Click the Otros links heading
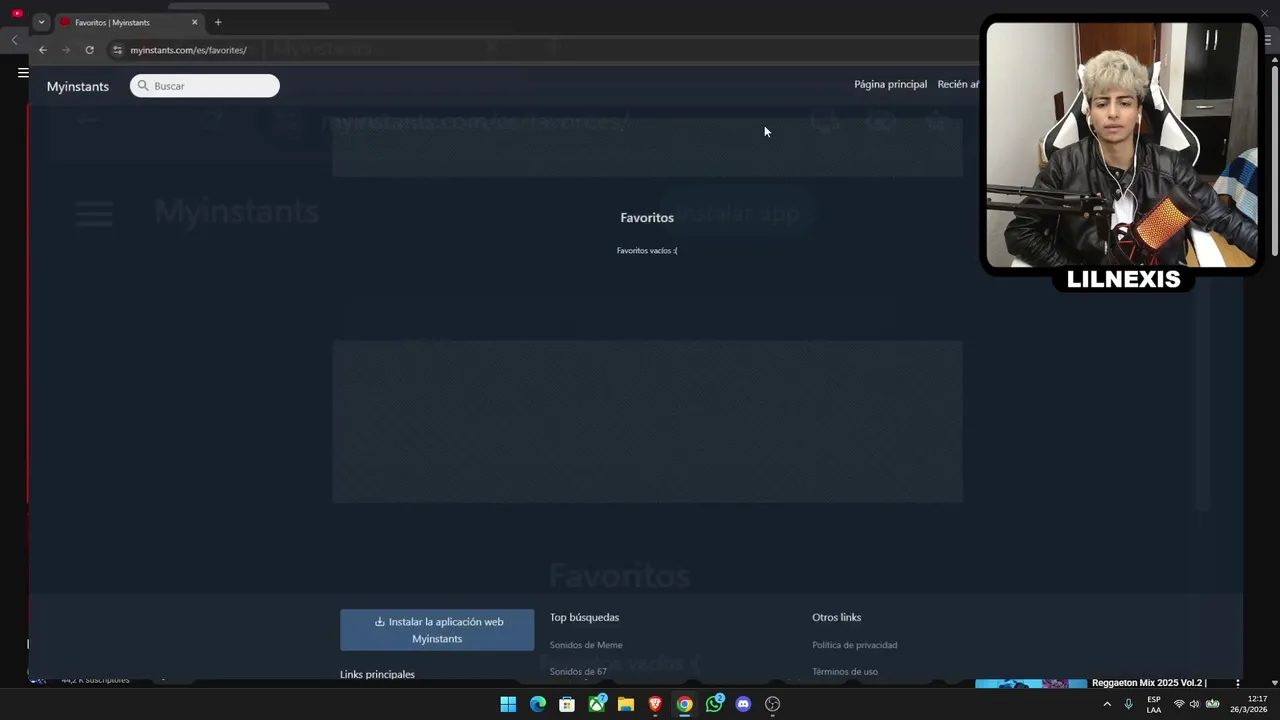This screenshot has height=720, width=1280. (x=836, y=617)
